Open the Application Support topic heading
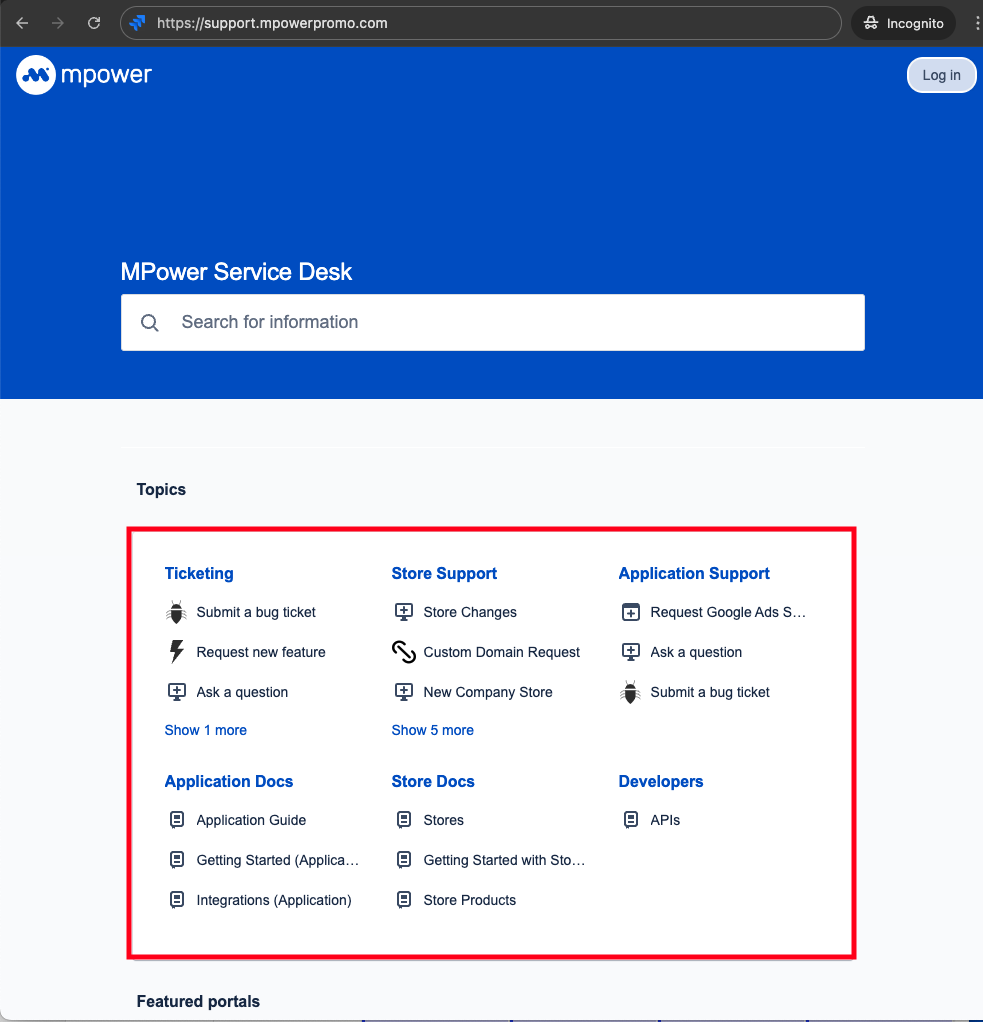 694,574
